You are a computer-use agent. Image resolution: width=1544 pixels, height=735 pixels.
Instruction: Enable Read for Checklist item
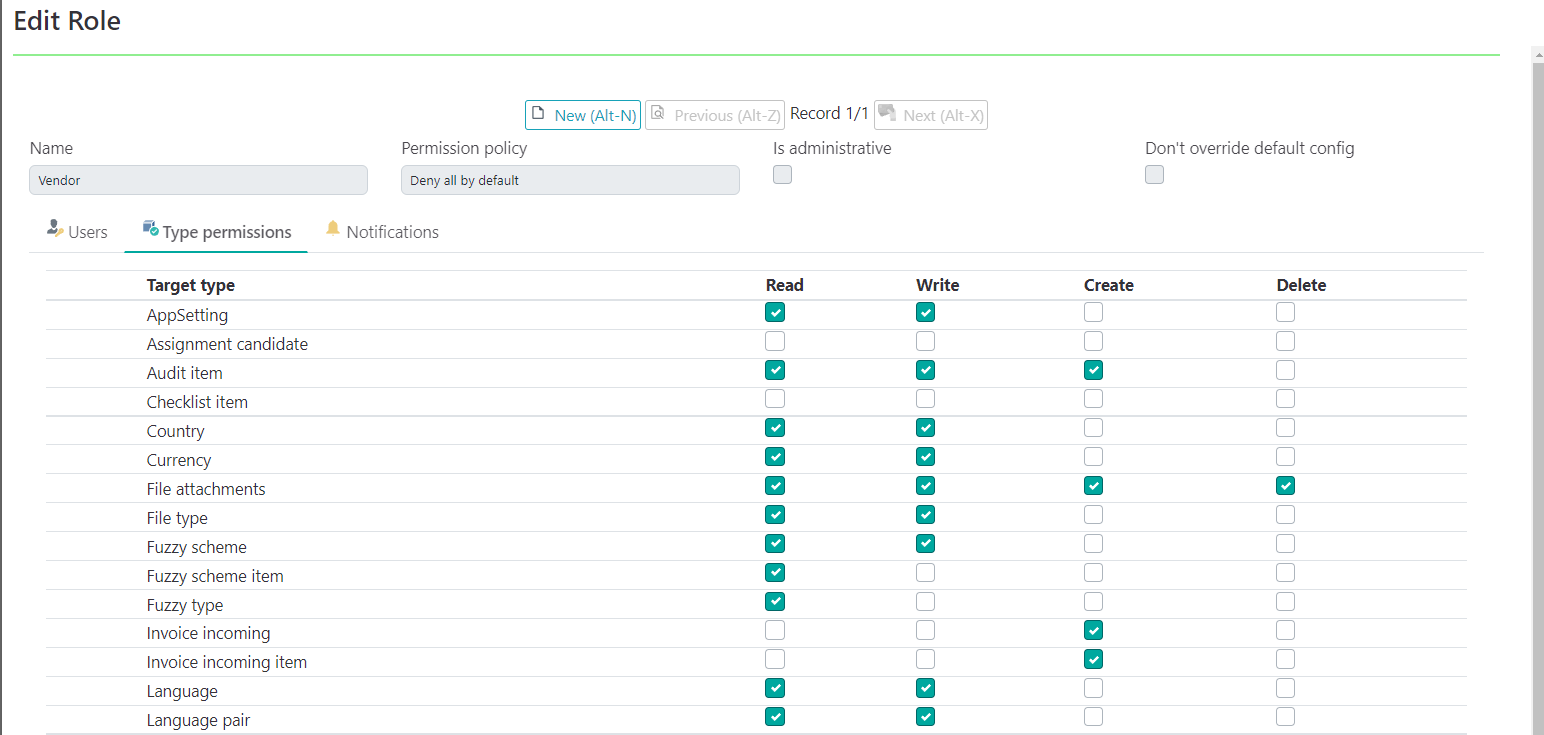tap(775, 399)
